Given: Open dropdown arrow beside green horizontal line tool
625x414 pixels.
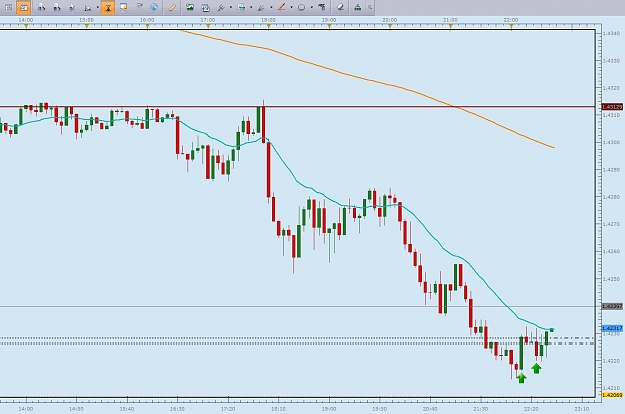Looking at the screenshot, I should coord(251,7).
